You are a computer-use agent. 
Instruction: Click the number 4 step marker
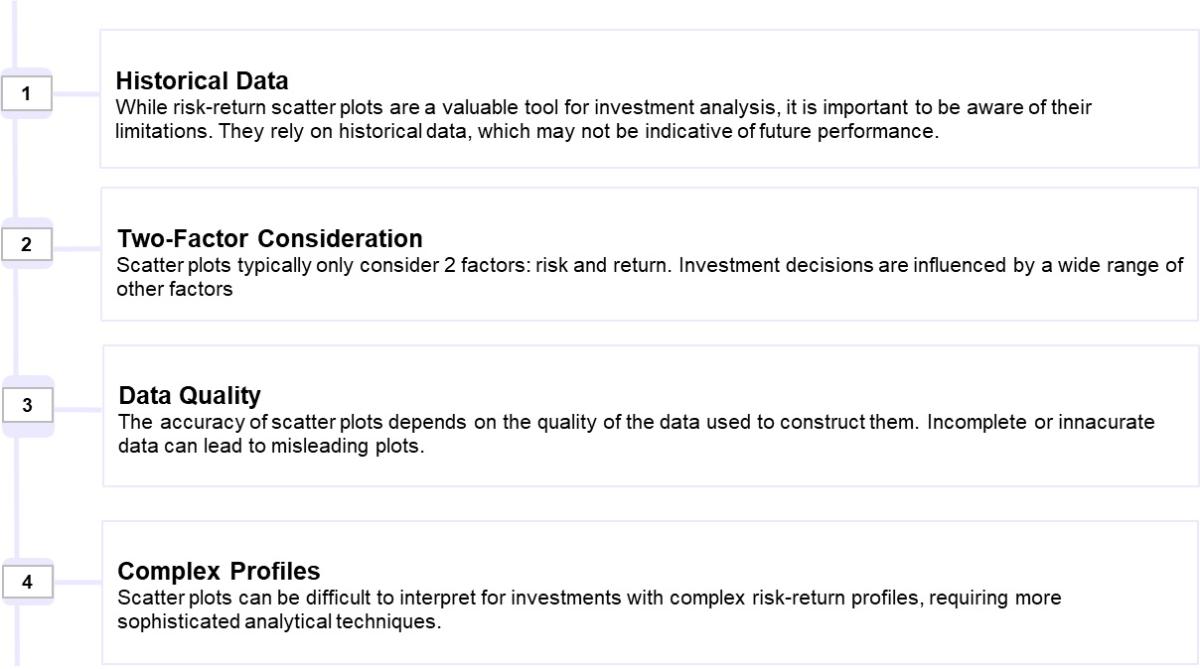(x=27, y=583)
